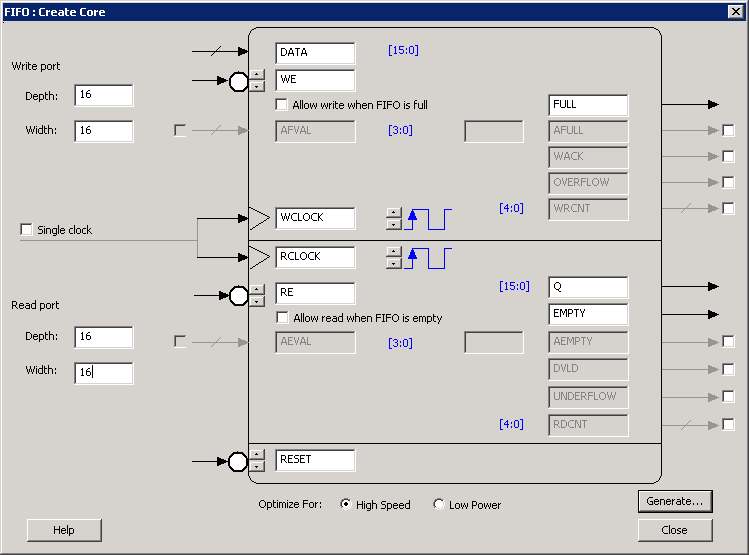Enable the OVERFLOW output checkbox
Screen dimensions: 749x555
pyautogui.click(x=728, y=182)
